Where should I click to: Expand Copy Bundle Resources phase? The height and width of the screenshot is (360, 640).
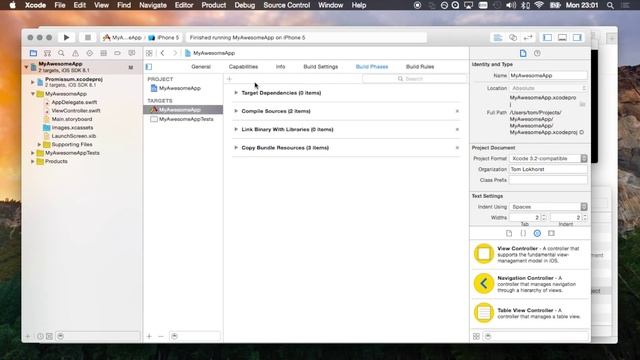point(236,148)
